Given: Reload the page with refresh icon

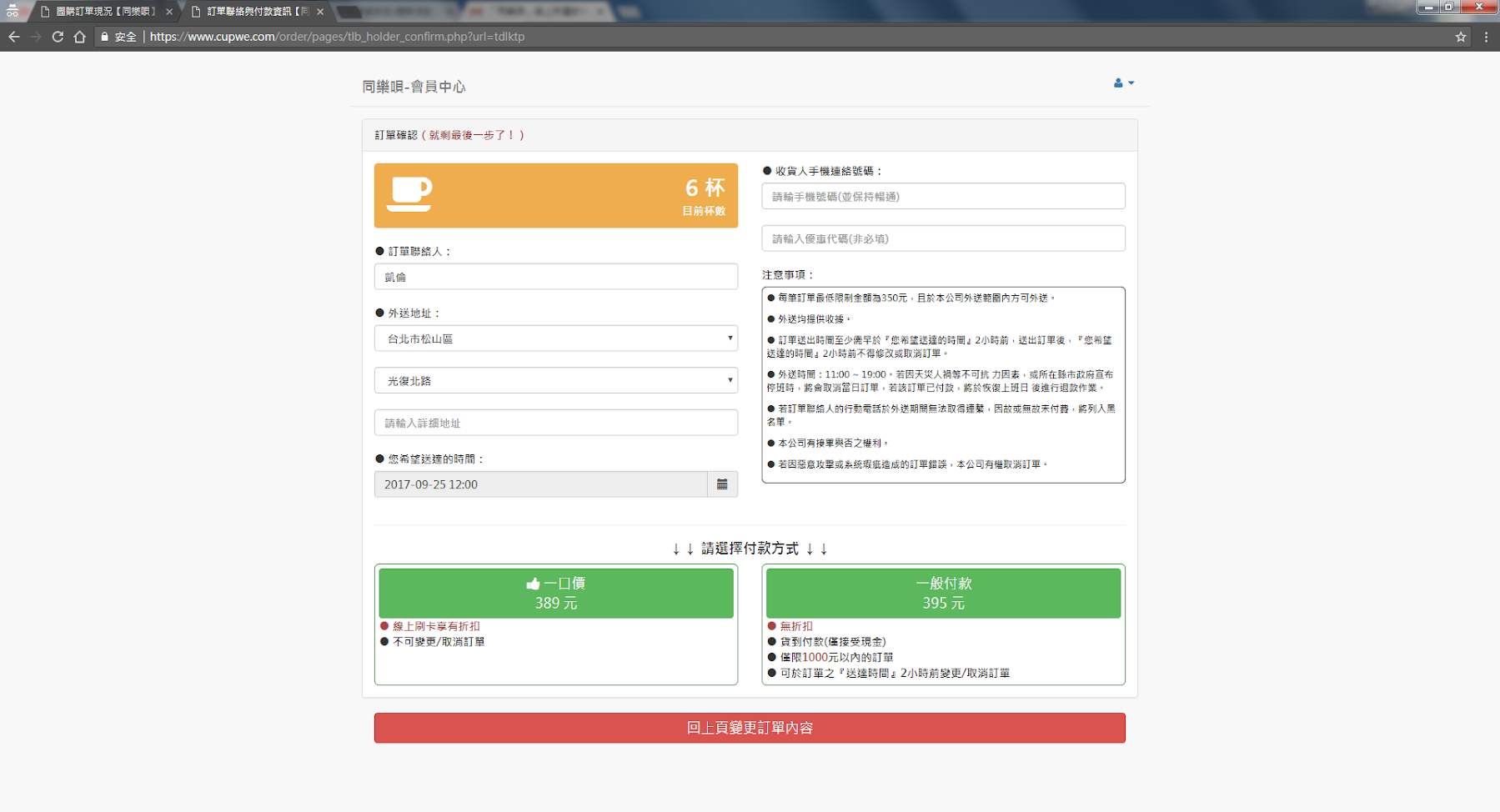Looking at the screenshot, I should (x=58, y=37).
